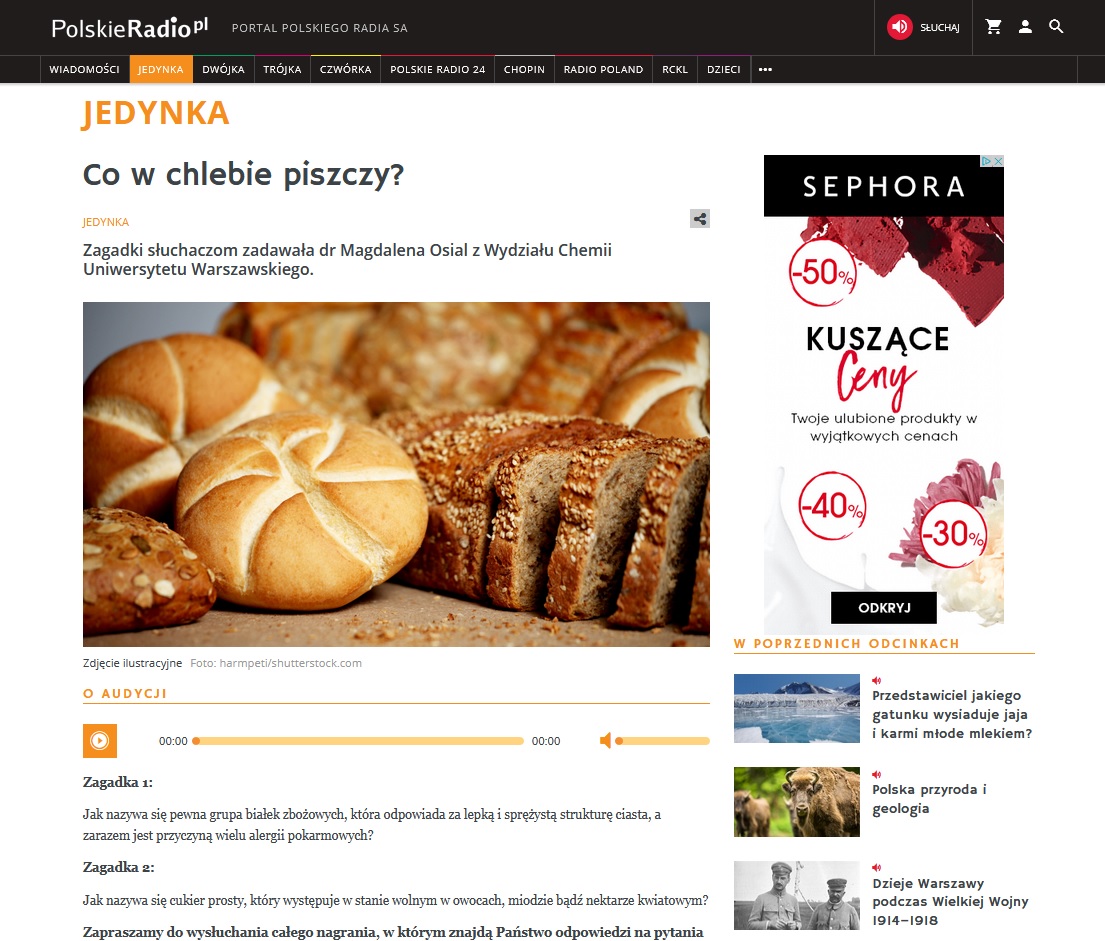
Task: Mute the audio player volume
Action: coord(605,741)
